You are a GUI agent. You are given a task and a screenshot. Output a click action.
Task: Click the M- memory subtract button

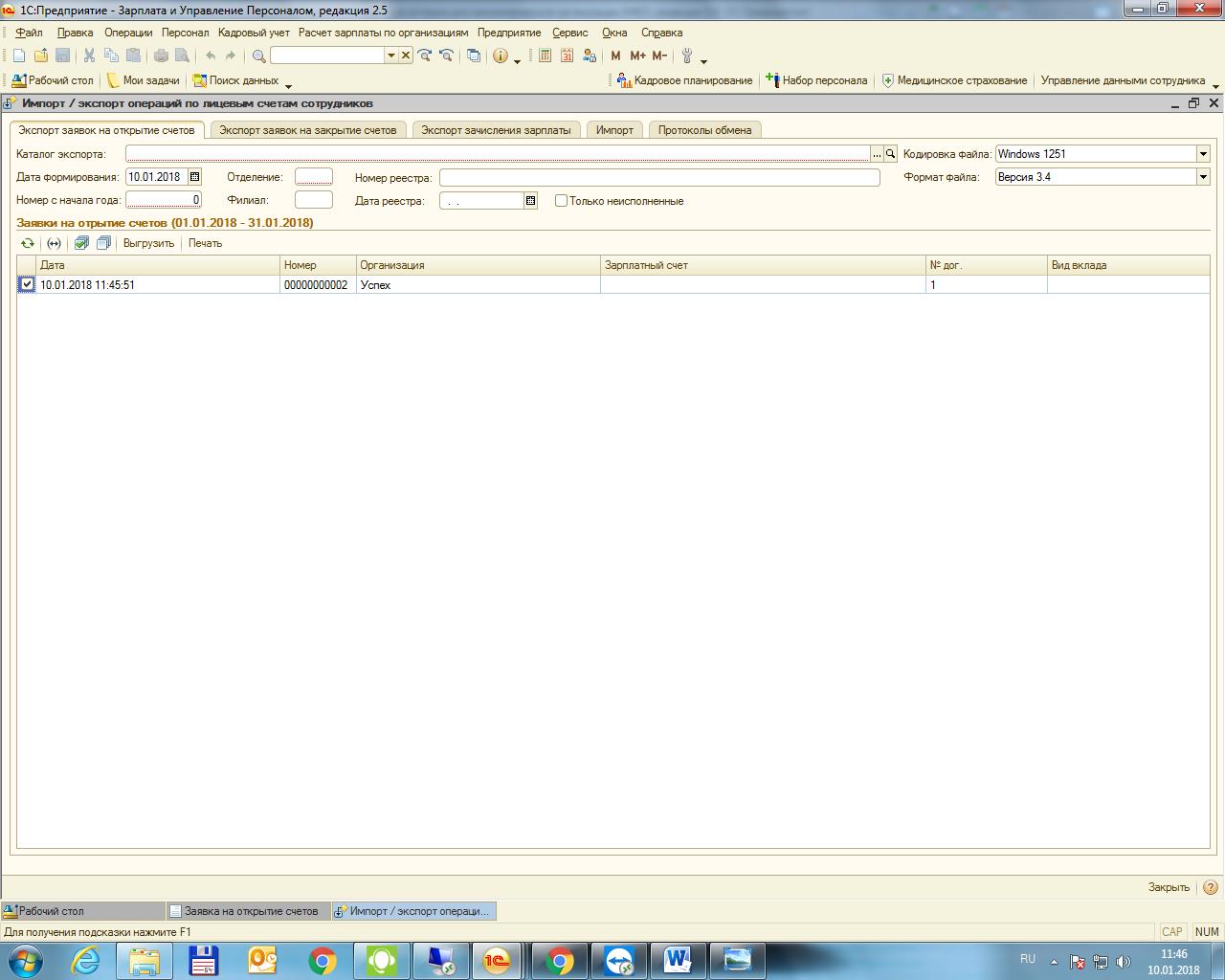tap(659, 56)
